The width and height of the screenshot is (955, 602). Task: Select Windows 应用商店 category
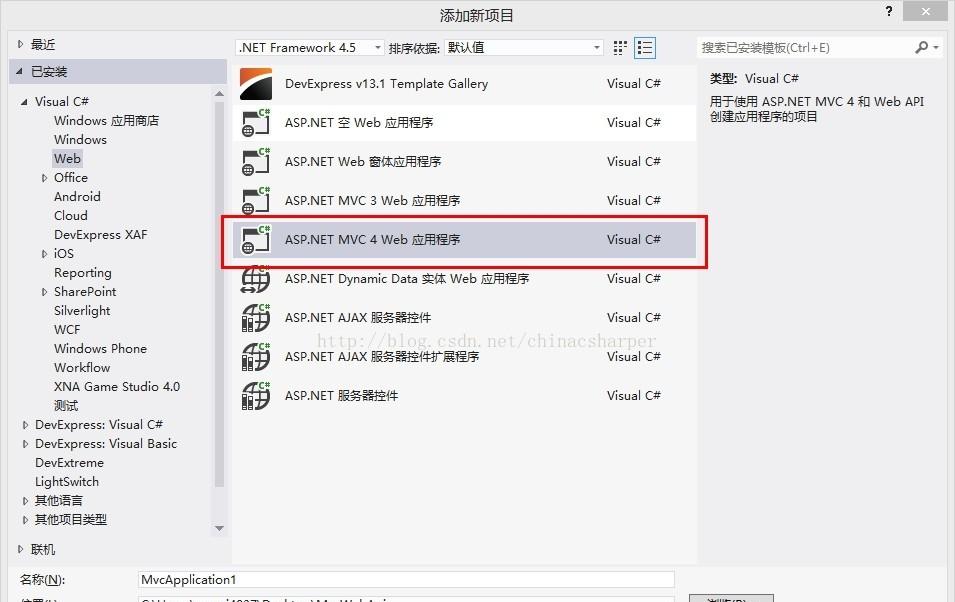(107, 121)
